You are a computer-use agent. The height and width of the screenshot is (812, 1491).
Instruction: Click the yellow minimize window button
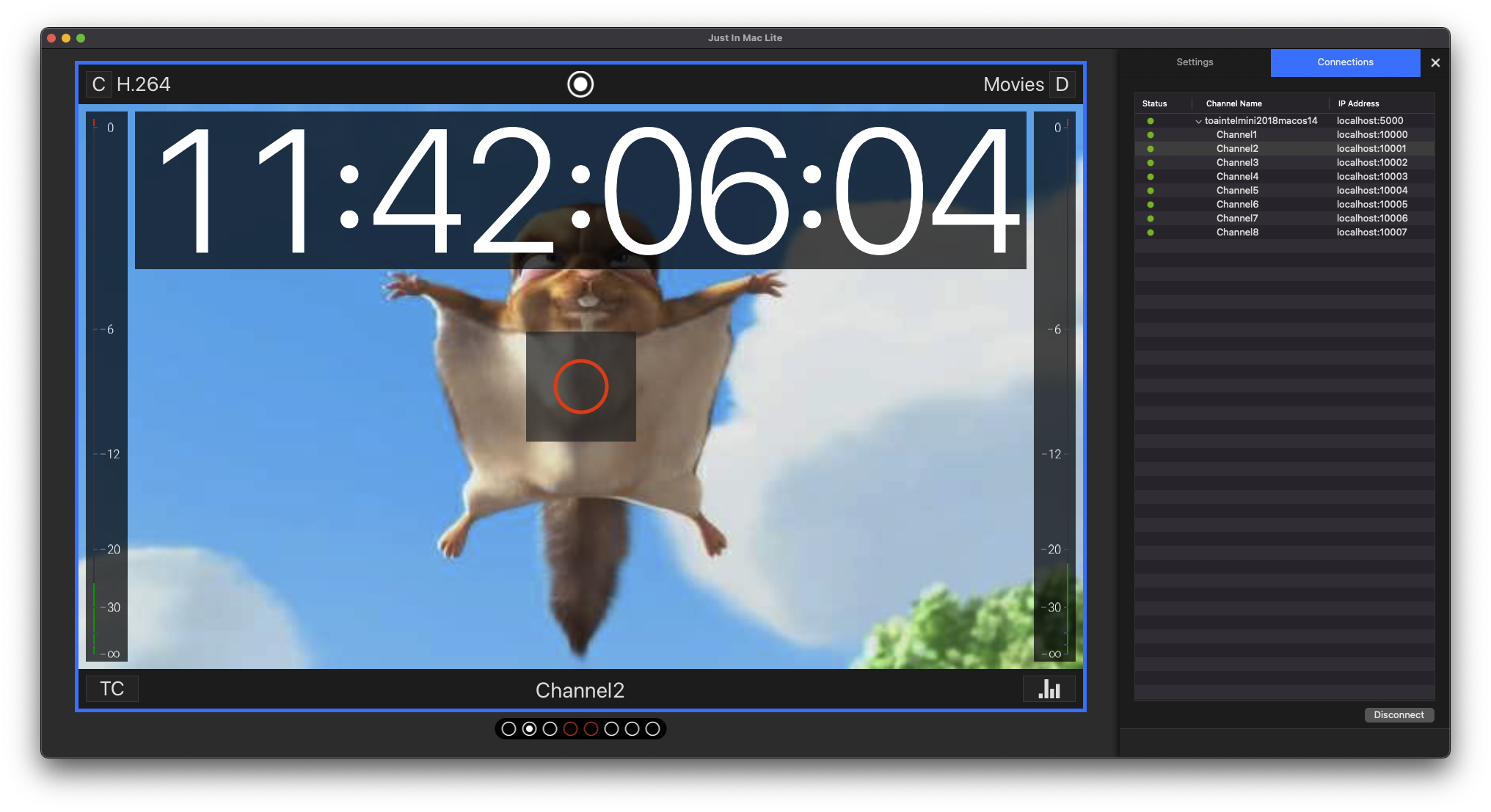(66, 38)
